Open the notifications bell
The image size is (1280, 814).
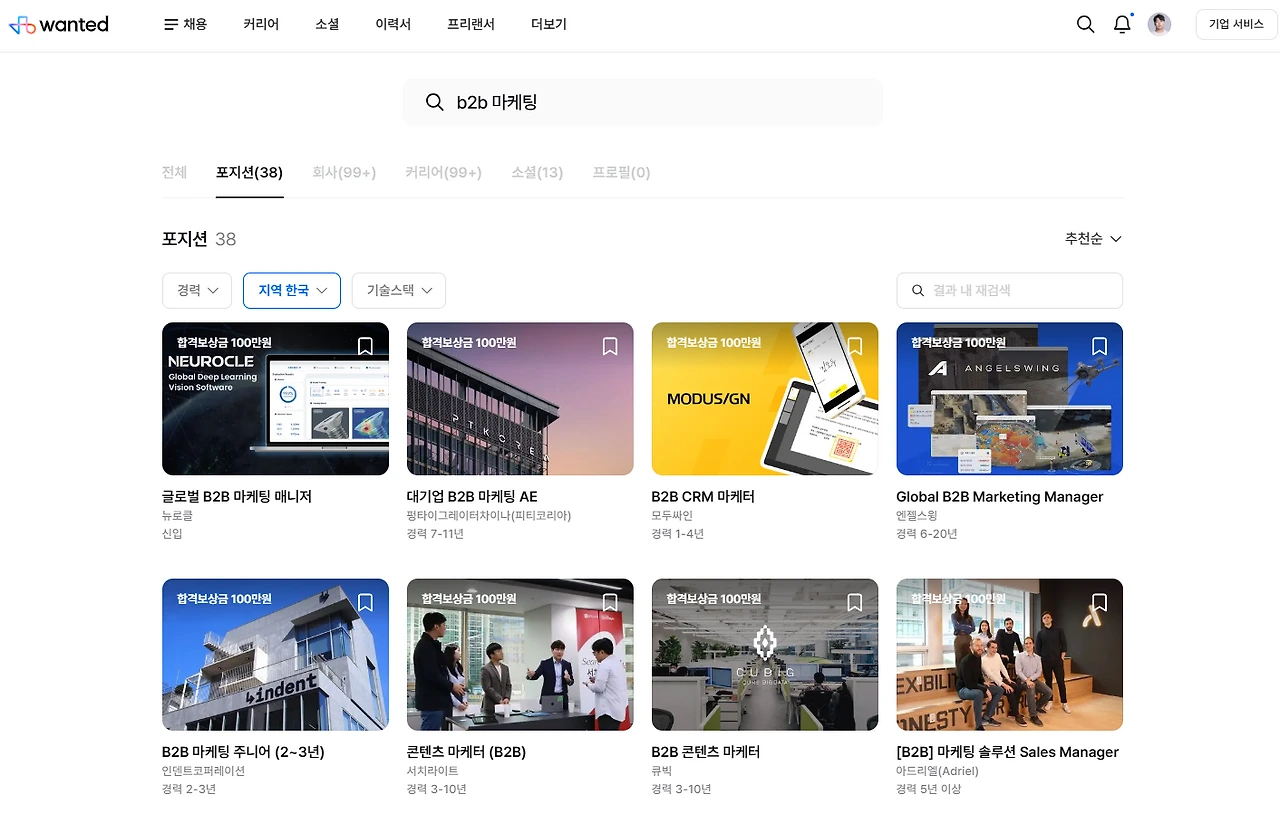click(x=1122, y=24)
